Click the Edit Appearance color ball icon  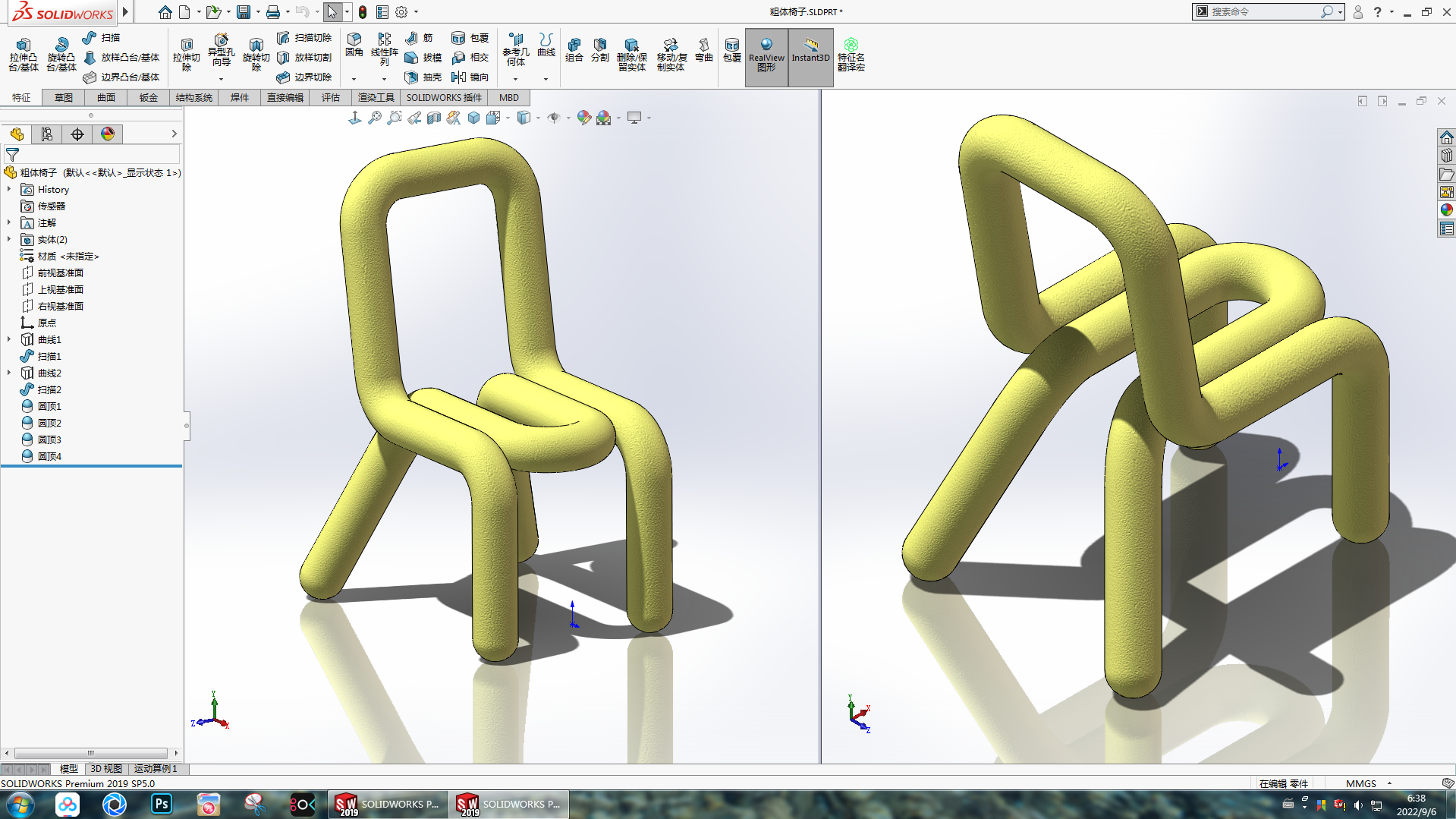[x=584, y=118]
